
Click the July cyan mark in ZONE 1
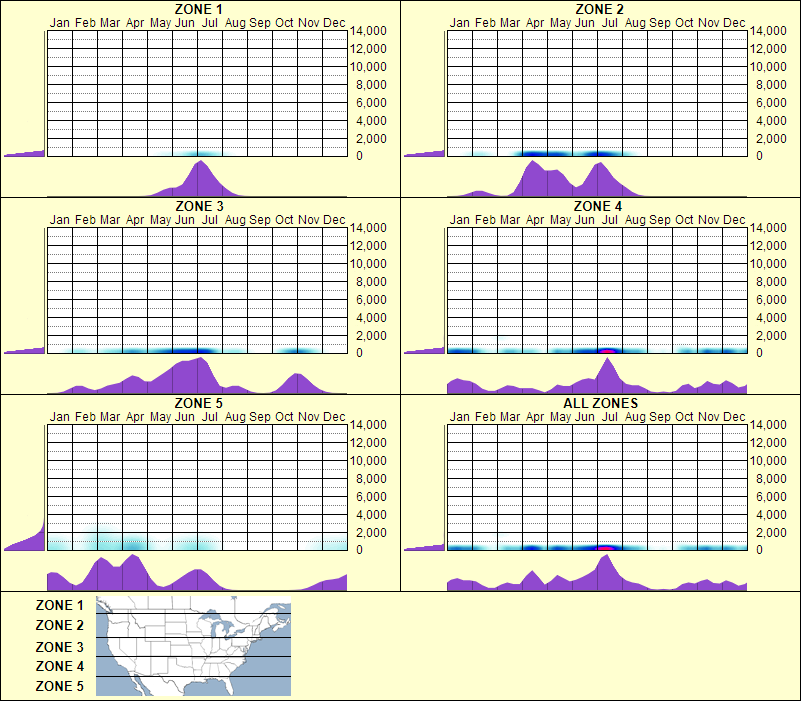[203, 152]
